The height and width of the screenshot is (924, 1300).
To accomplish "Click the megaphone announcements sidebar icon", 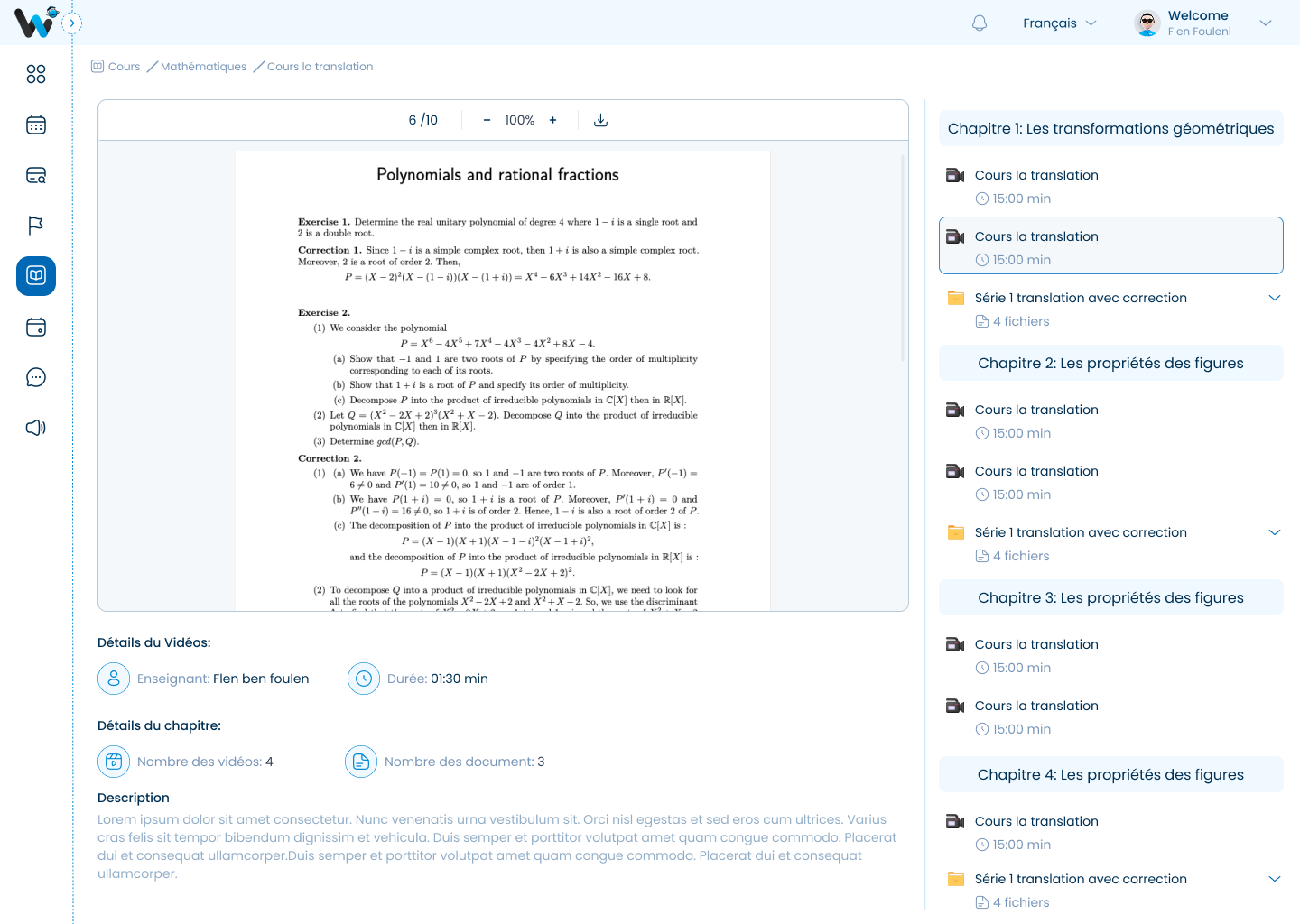I will (x=36, y=428).
